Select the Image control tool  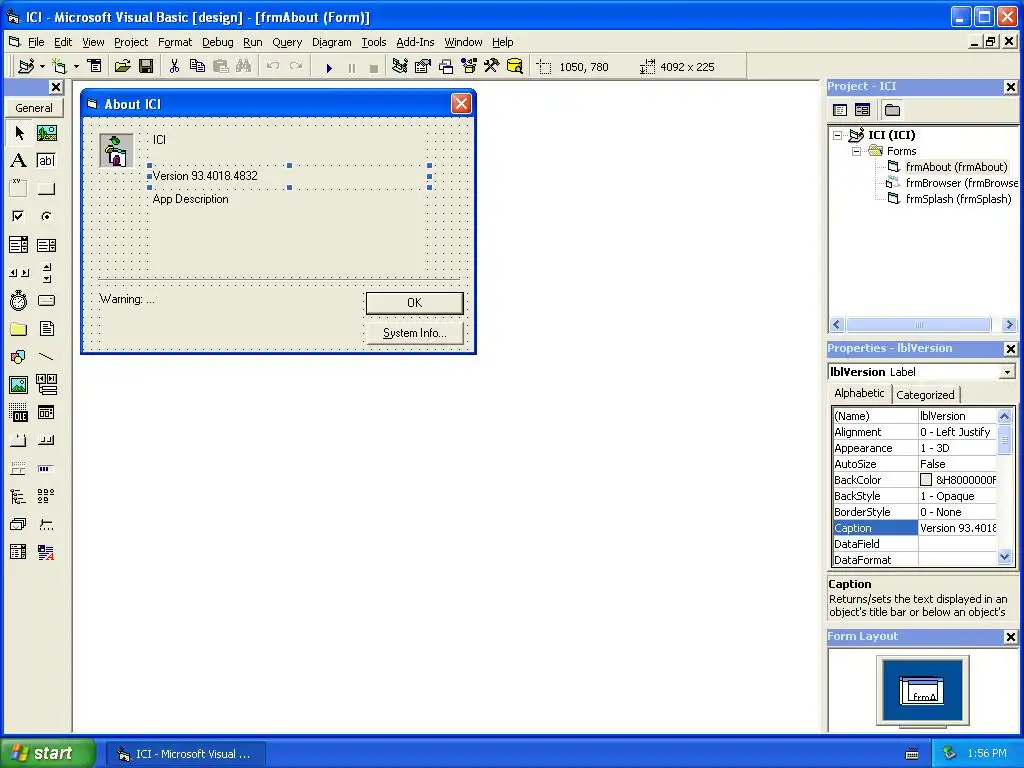coord(19,385)
